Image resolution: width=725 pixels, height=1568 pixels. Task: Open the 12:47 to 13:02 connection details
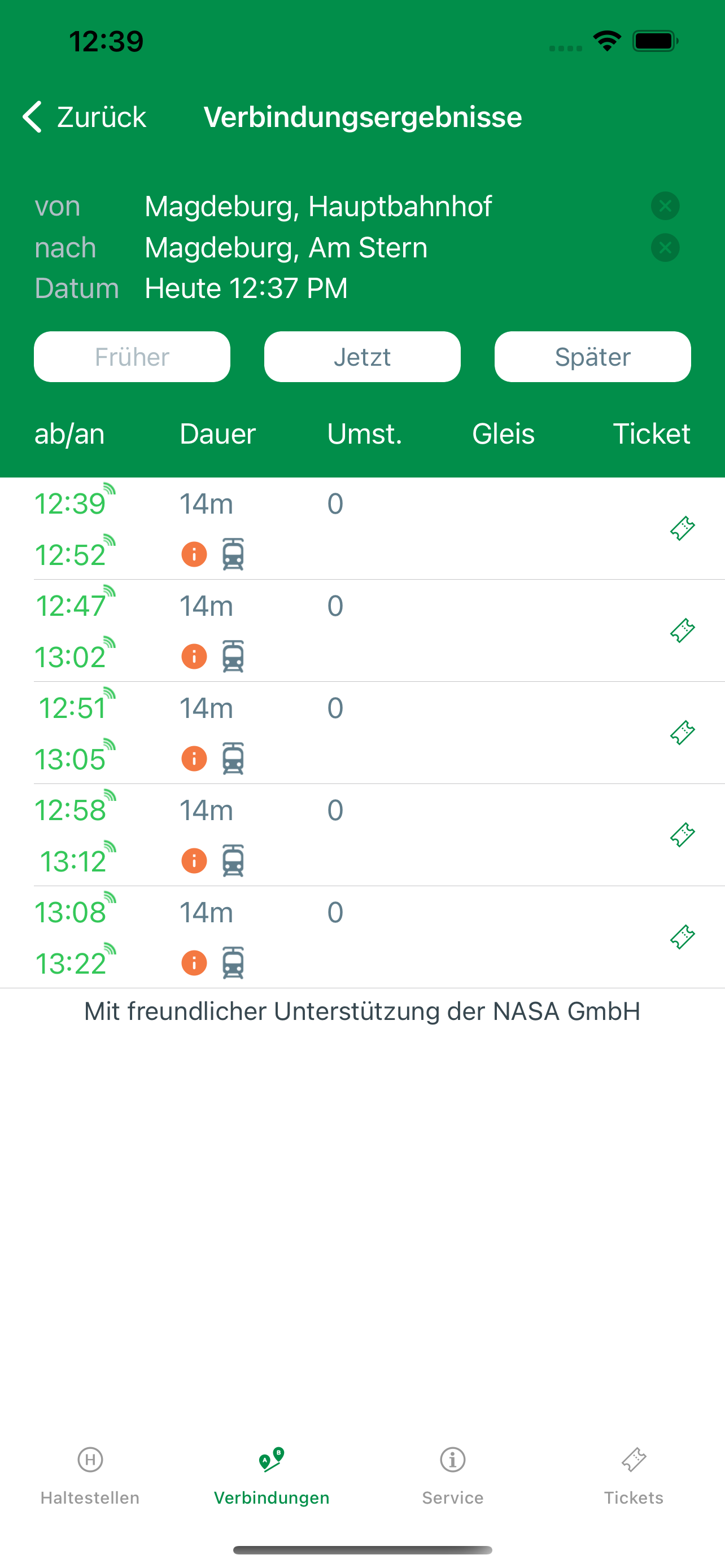click(x=362, y=630)
